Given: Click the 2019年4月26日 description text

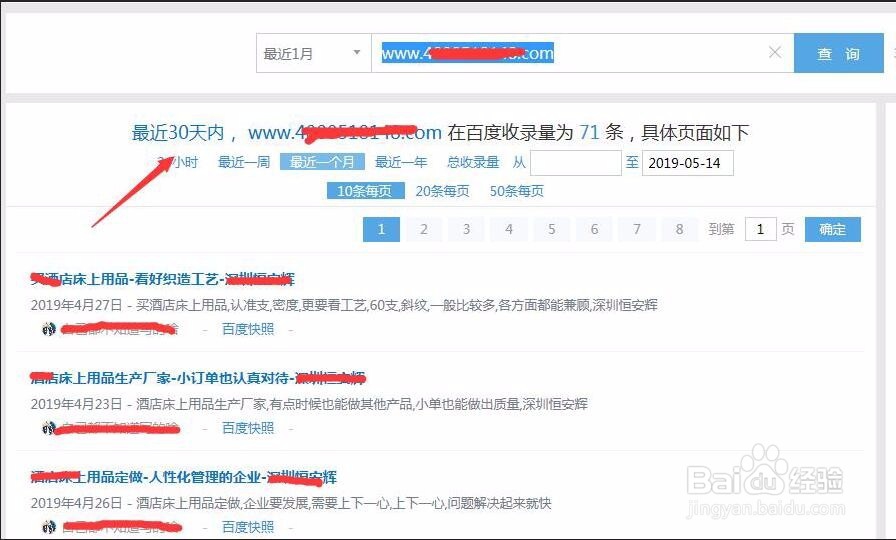Looking at the screenshot, I should (291, 503).
